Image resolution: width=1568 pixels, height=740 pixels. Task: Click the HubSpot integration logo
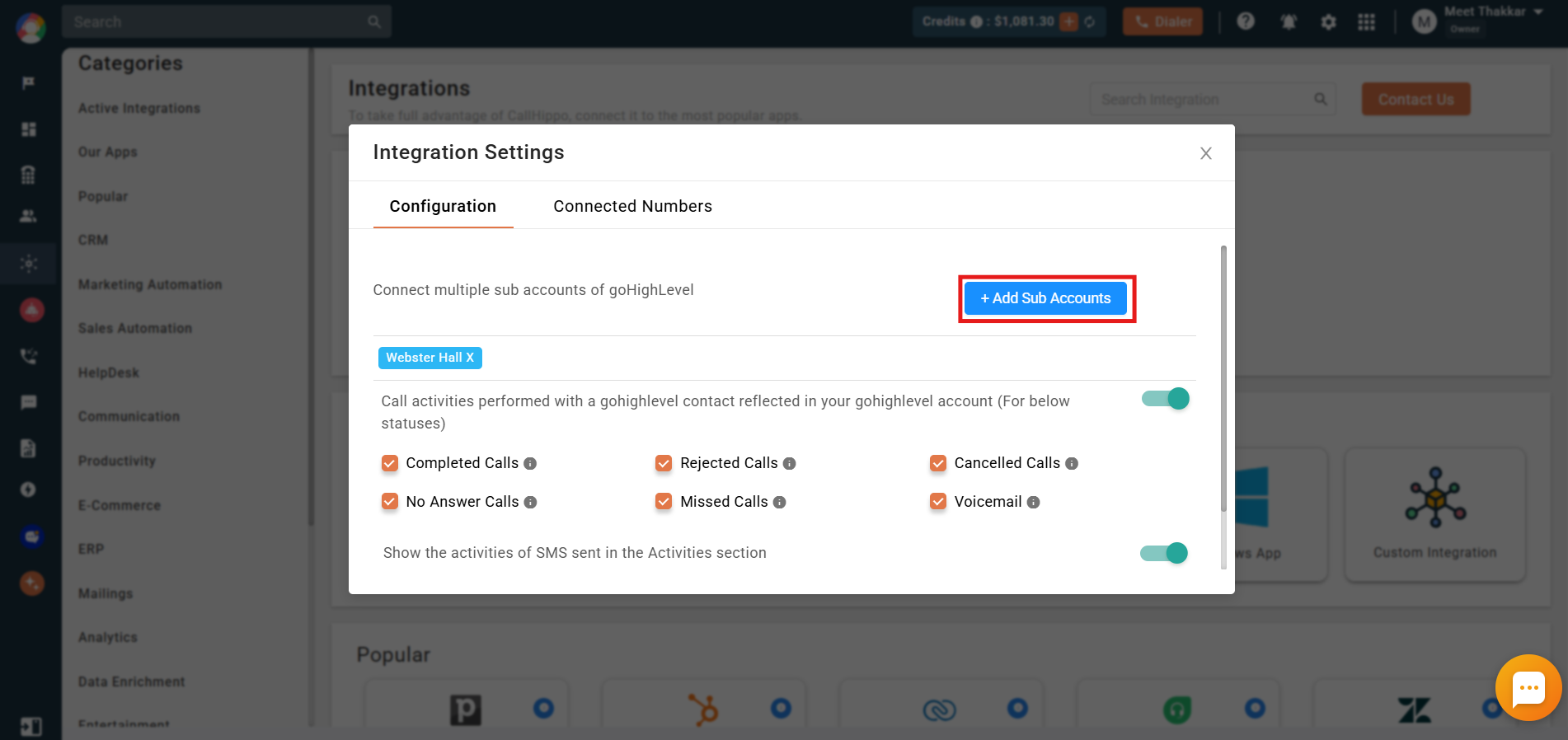tap(703, 709)
